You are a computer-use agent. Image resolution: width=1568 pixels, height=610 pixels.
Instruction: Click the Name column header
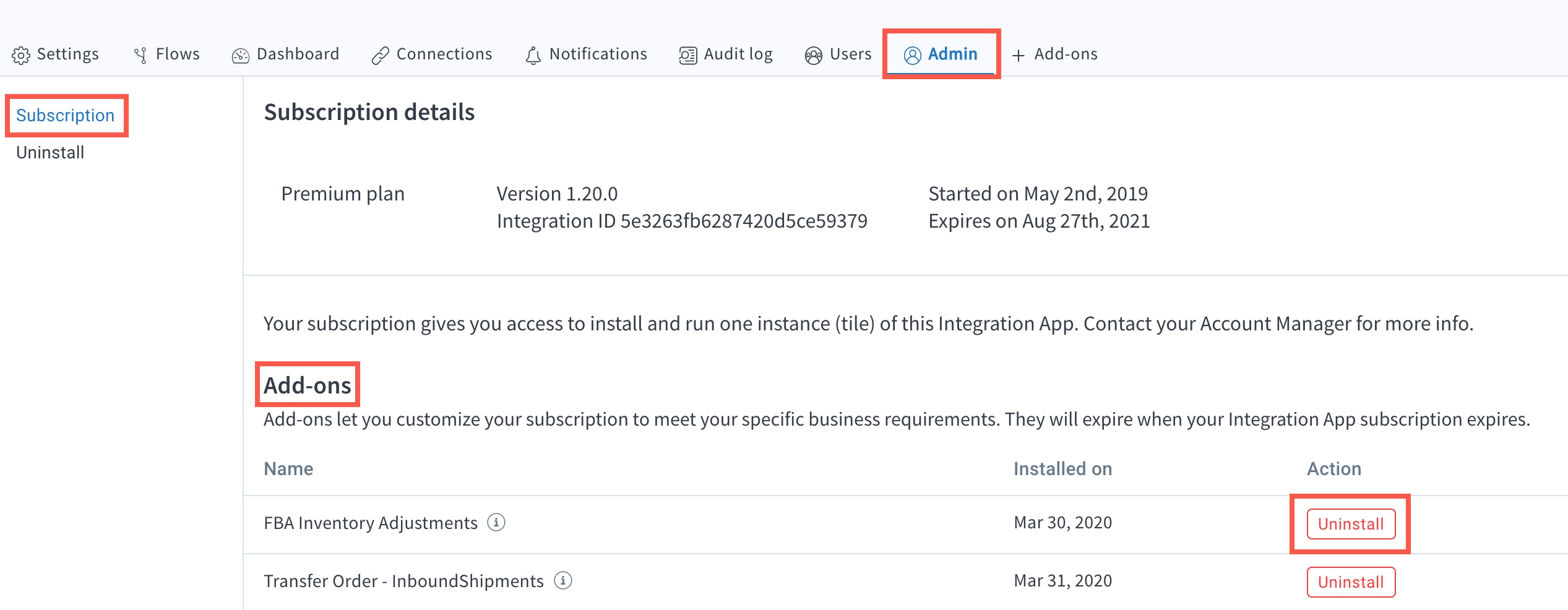pos(288,469)
